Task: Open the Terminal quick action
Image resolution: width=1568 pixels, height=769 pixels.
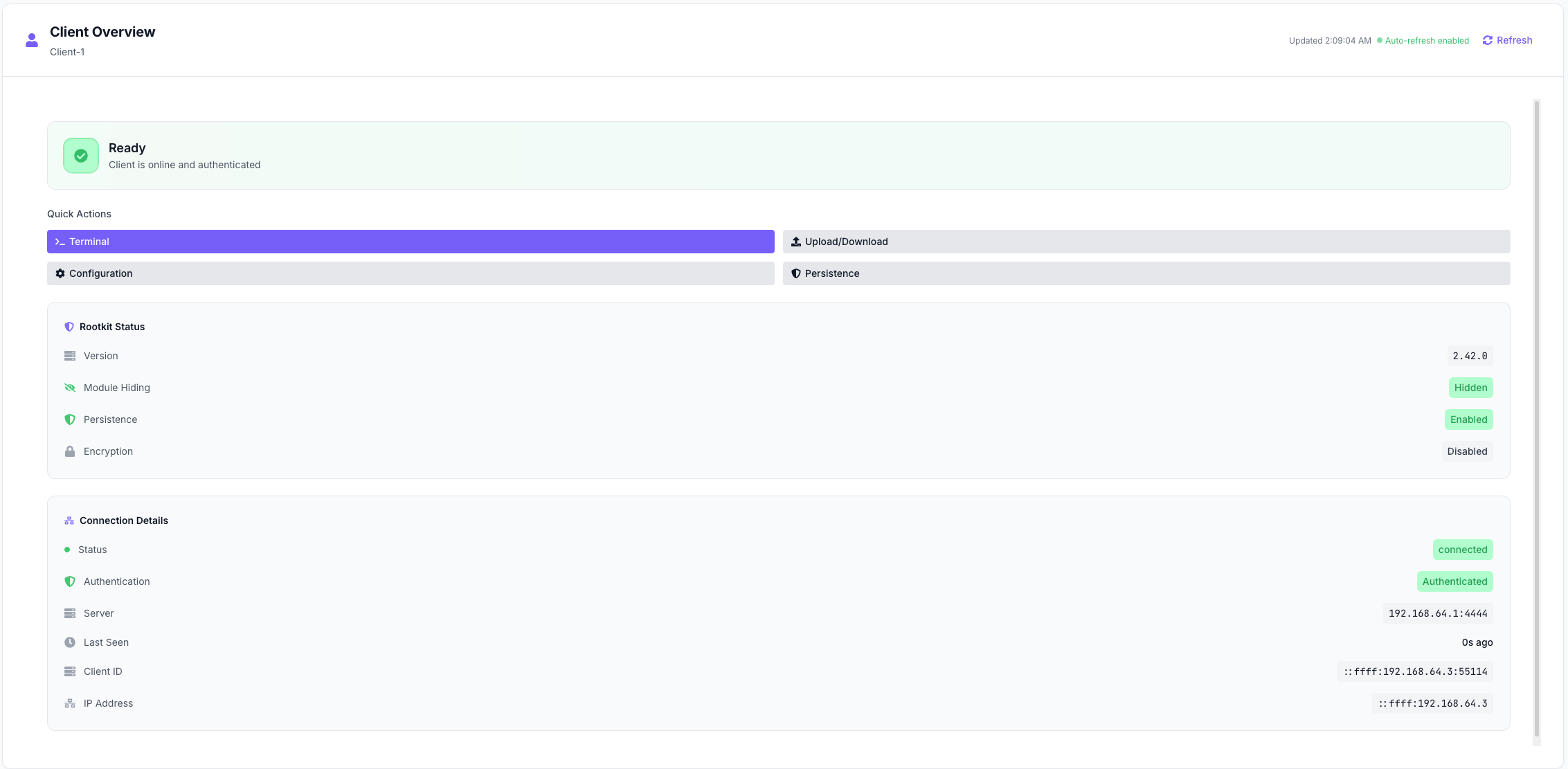Action: click(x=411, y=242)
